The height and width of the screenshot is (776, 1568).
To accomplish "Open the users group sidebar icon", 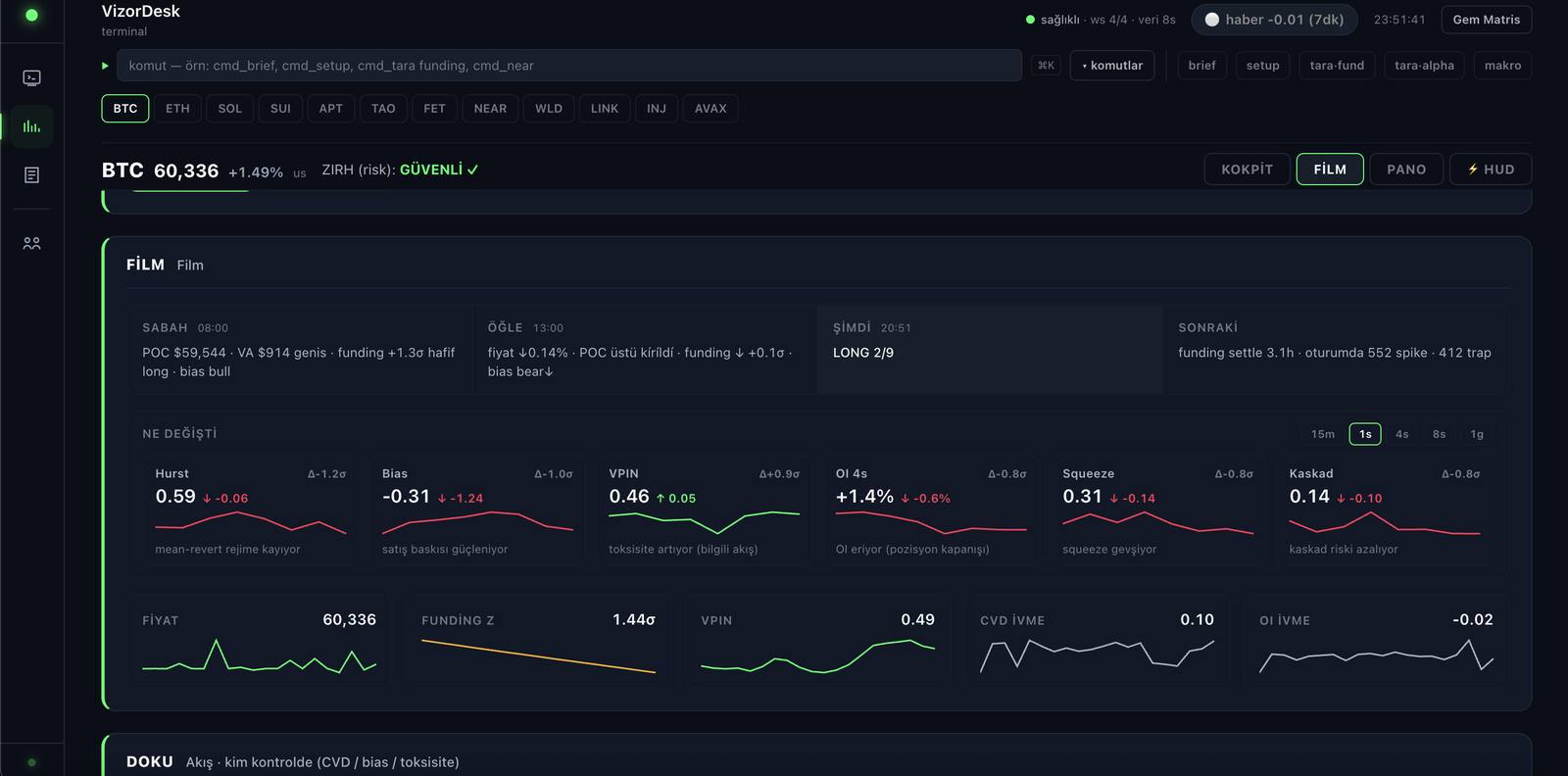I will [x=31, y=243].
